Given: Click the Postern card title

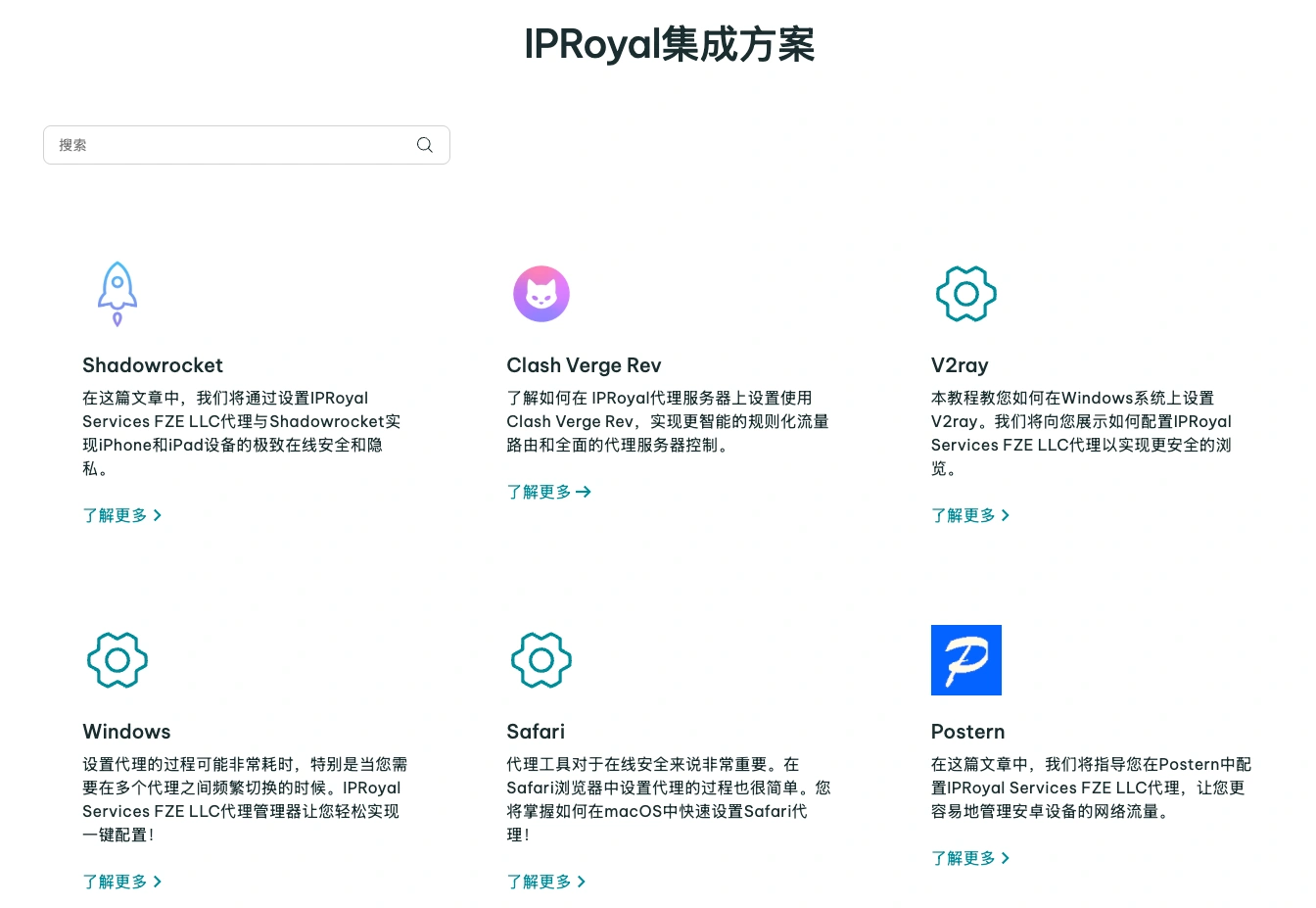Looking at the screenshot, I should coord(968,732).
